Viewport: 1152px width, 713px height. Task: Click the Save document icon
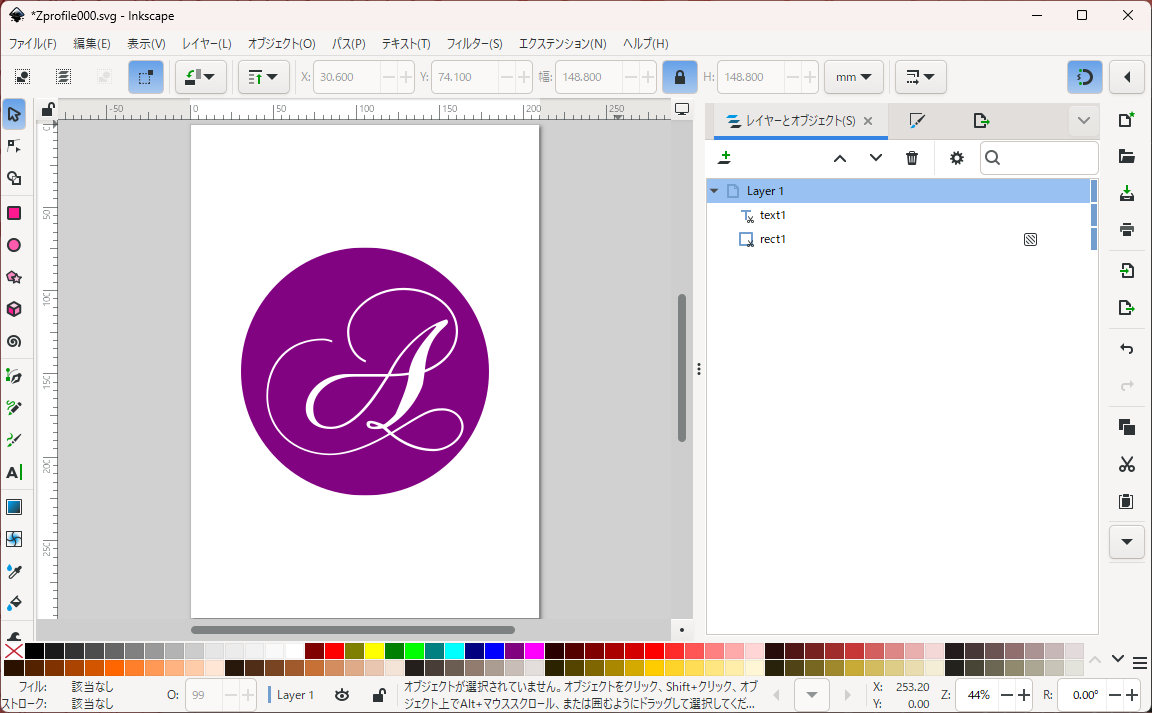click(x=1126, y=193)
